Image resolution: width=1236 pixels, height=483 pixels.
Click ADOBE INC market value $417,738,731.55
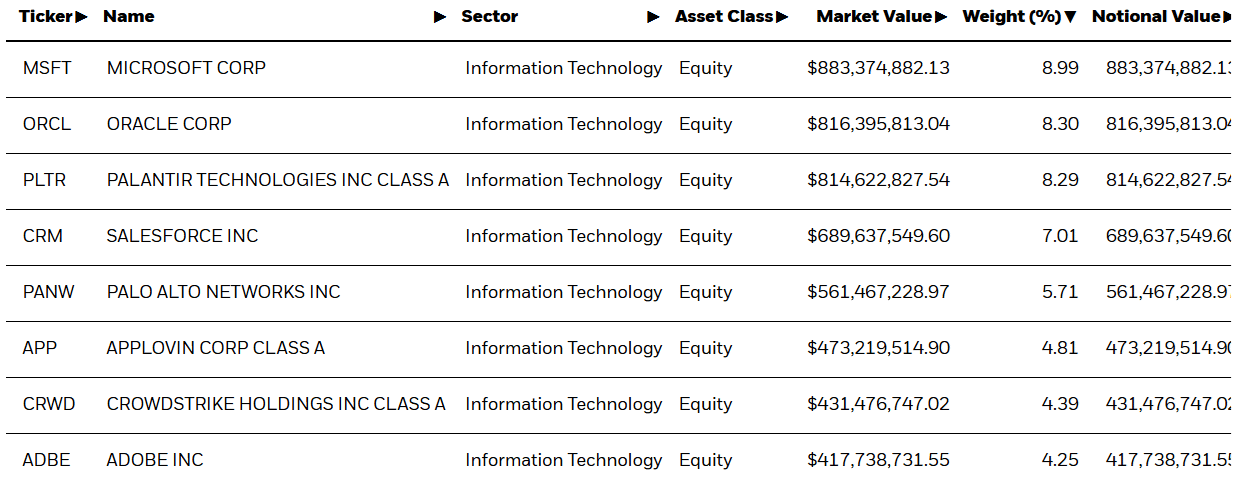[x=878, y=460]
